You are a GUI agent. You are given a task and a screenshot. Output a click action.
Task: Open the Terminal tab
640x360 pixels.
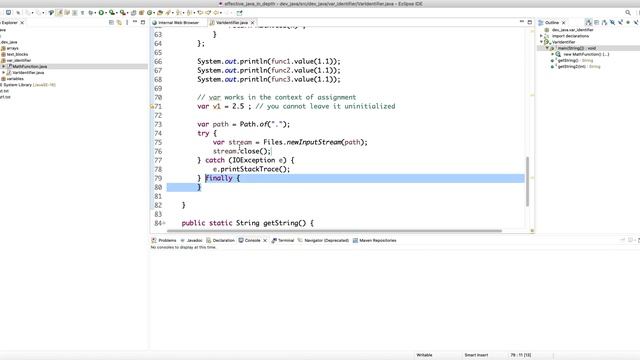tap(283, 240)
